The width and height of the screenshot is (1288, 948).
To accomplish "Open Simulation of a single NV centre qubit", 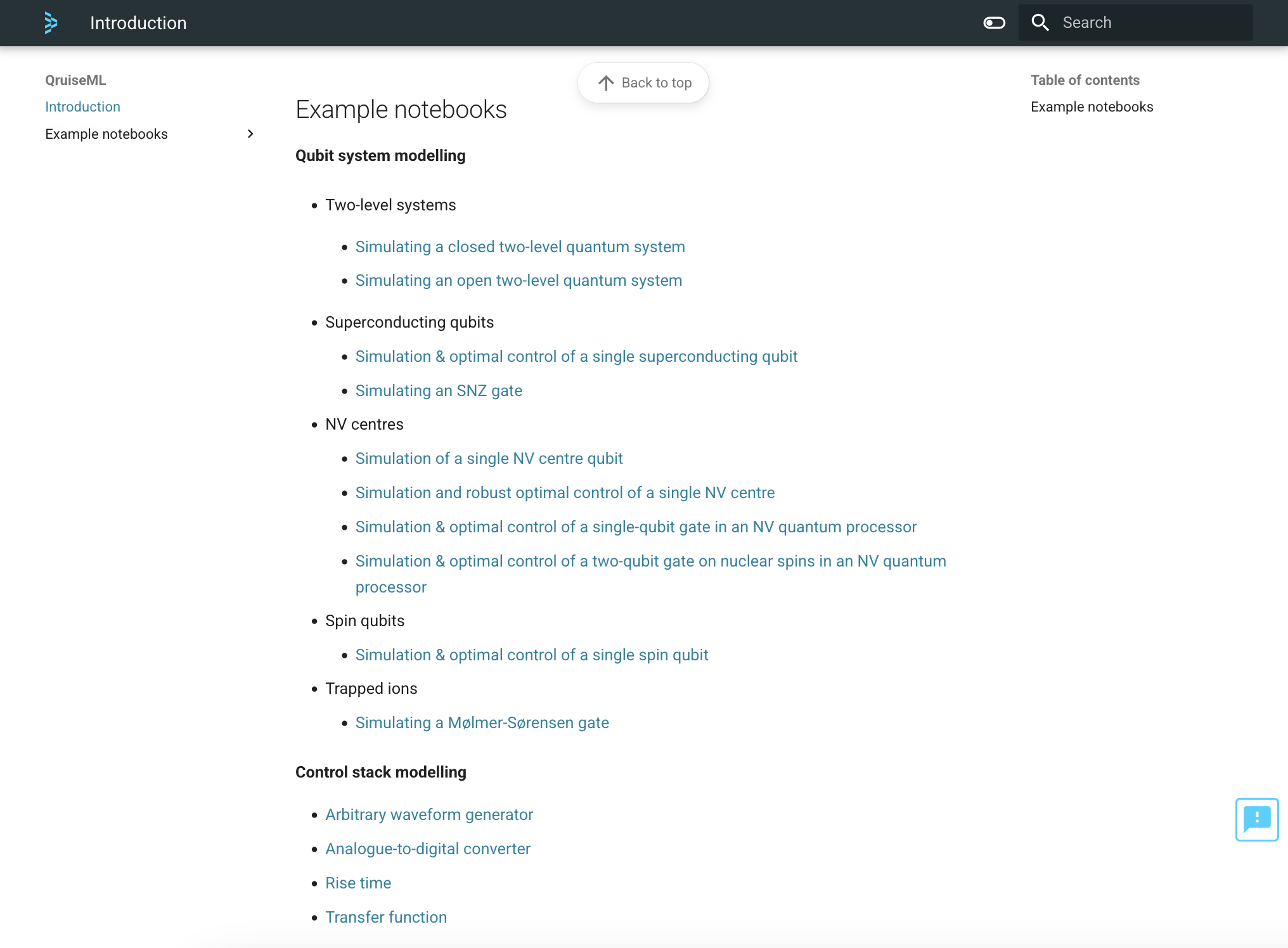I will coord(489,458).
